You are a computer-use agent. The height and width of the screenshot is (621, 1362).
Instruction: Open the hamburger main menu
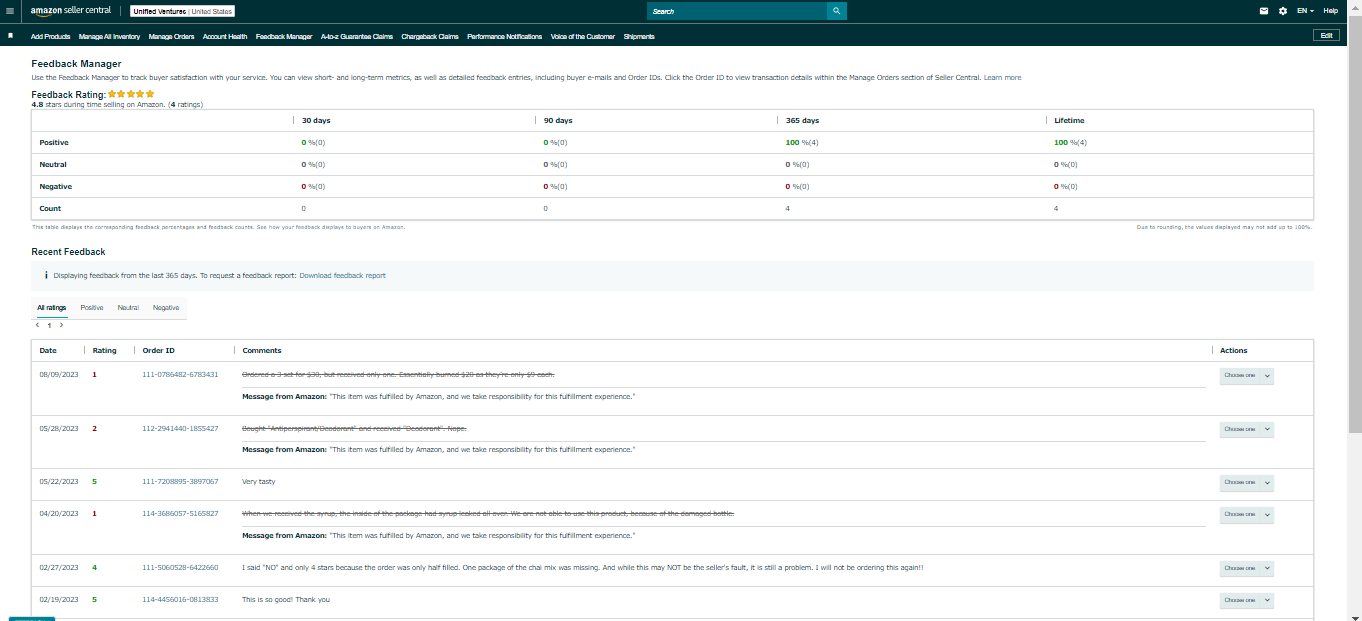point(10,11)
